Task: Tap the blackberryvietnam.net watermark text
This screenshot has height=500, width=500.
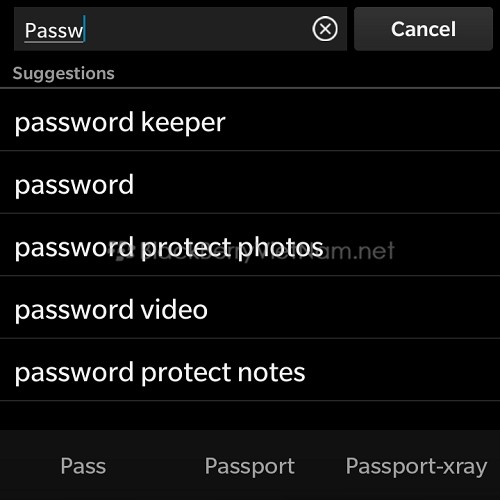Action: pos(255,251)
